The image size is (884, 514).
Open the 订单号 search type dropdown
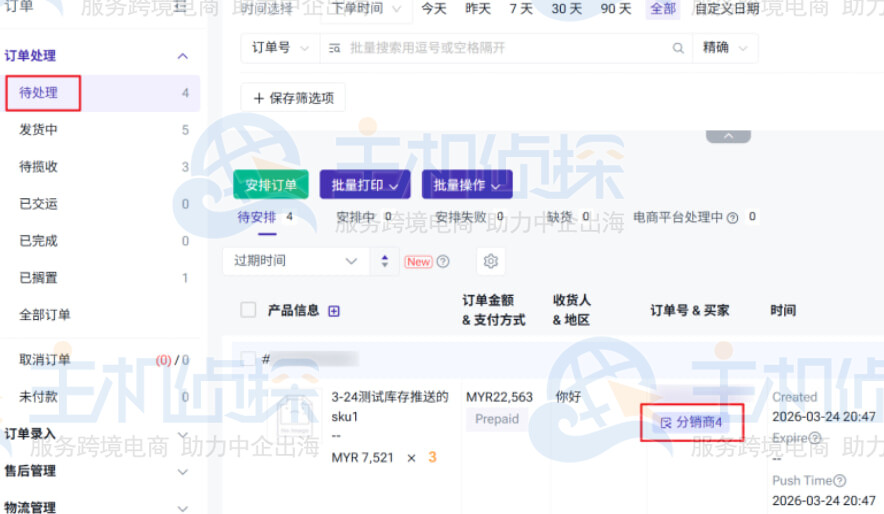click(280, 48)
